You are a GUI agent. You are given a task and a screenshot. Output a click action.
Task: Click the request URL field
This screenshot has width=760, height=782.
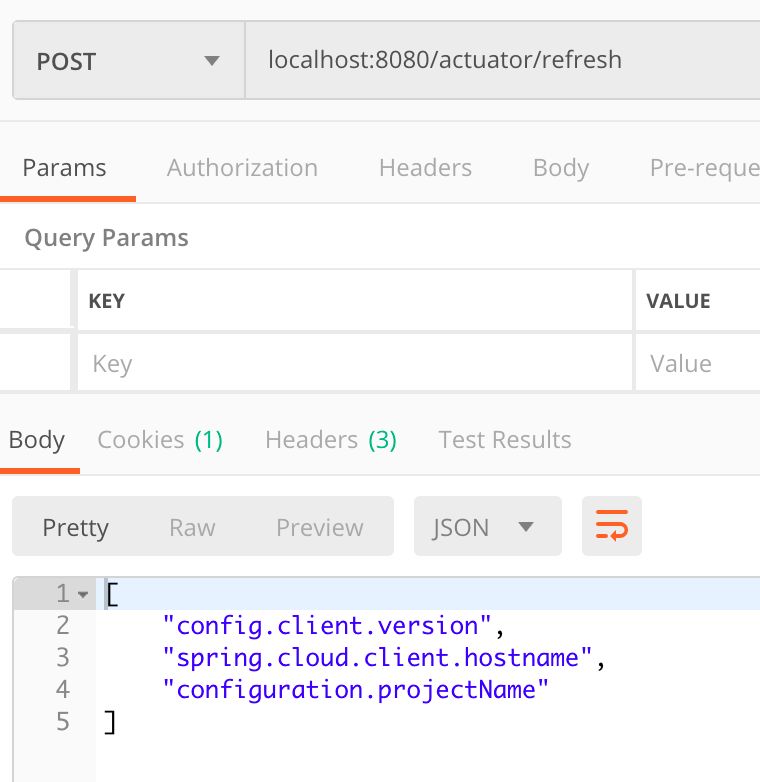coord(500,60)
